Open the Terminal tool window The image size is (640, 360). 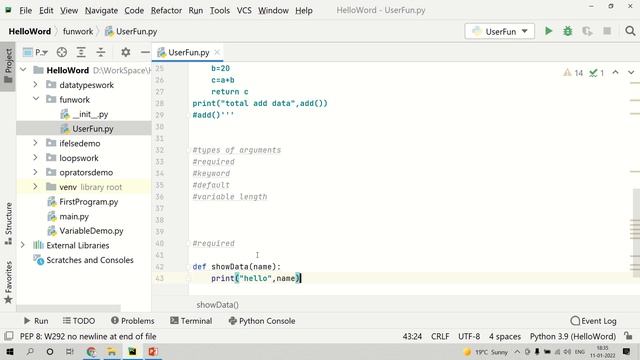pyautogui.click(x=191, y=321)
